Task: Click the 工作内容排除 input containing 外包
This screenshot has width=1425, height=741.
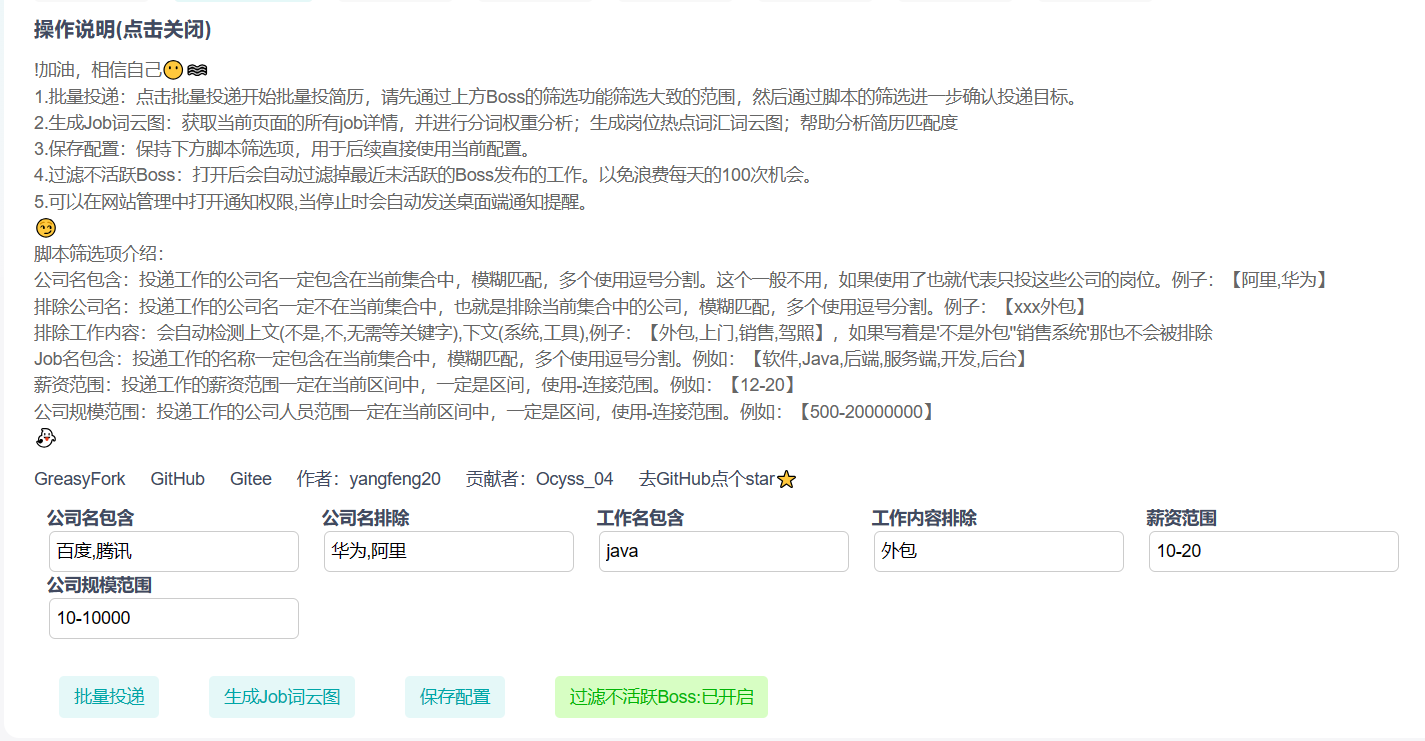Action: [x=998, y=551]
